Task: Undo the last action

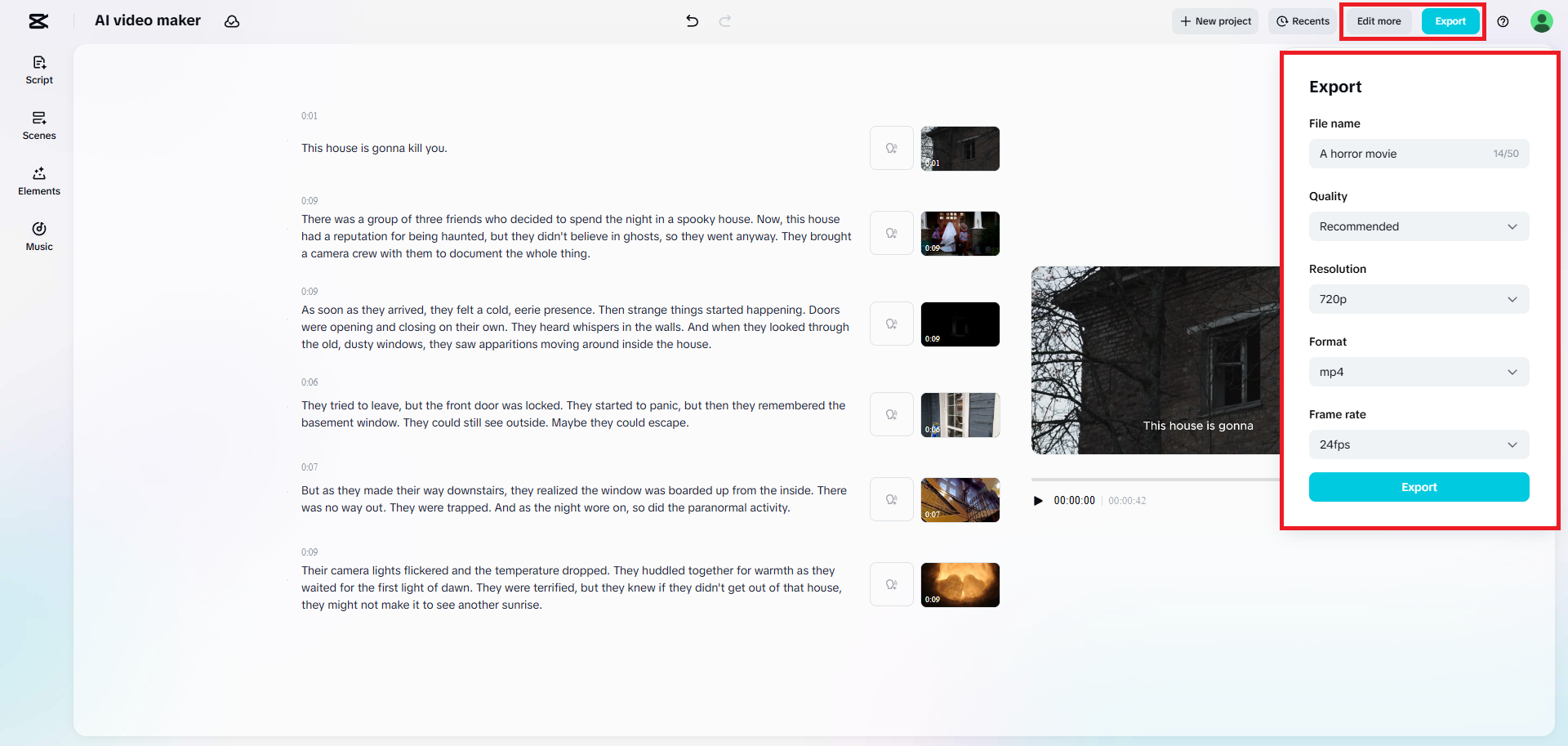Action: coord(692,21)
